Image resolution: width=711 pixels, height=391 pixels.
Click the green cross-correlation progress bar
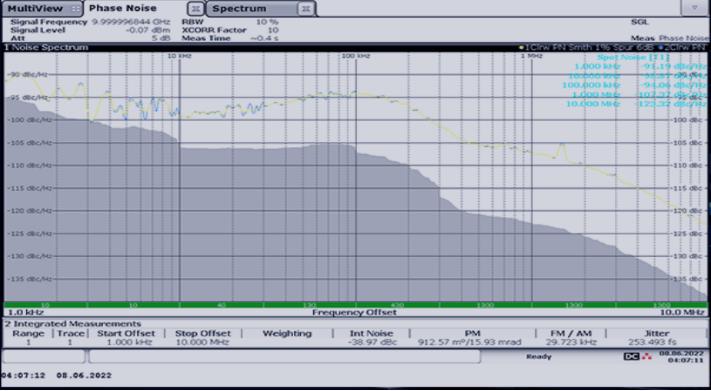[356, 305]
